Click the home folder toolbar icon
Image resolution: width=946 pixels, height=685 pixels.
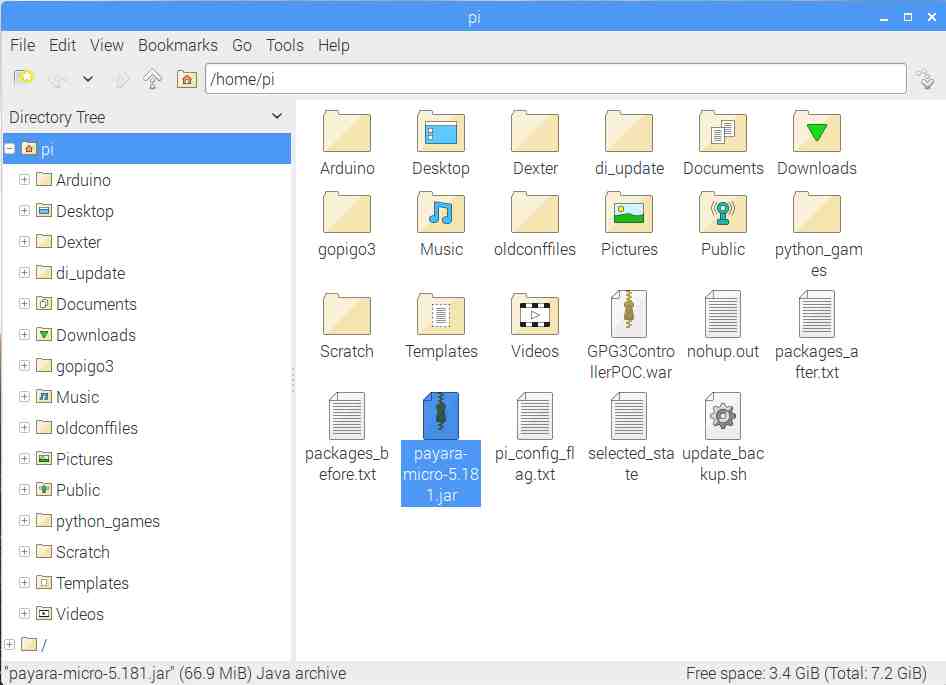pos(186,79)
